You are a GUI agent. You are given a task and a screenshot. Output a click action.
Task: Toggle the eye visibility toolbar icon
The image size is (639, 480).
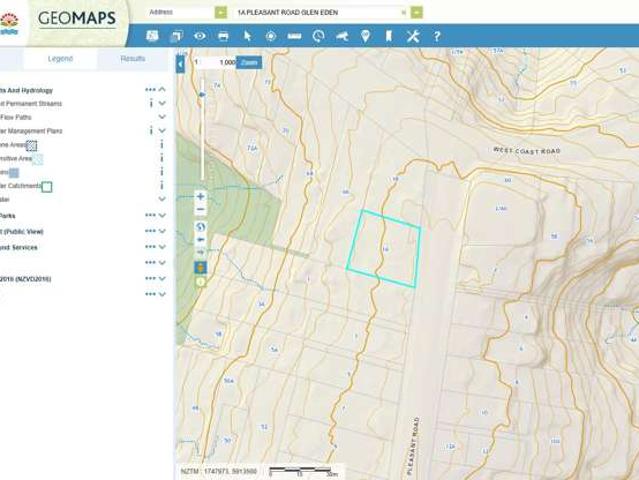[x=199, y=36]
